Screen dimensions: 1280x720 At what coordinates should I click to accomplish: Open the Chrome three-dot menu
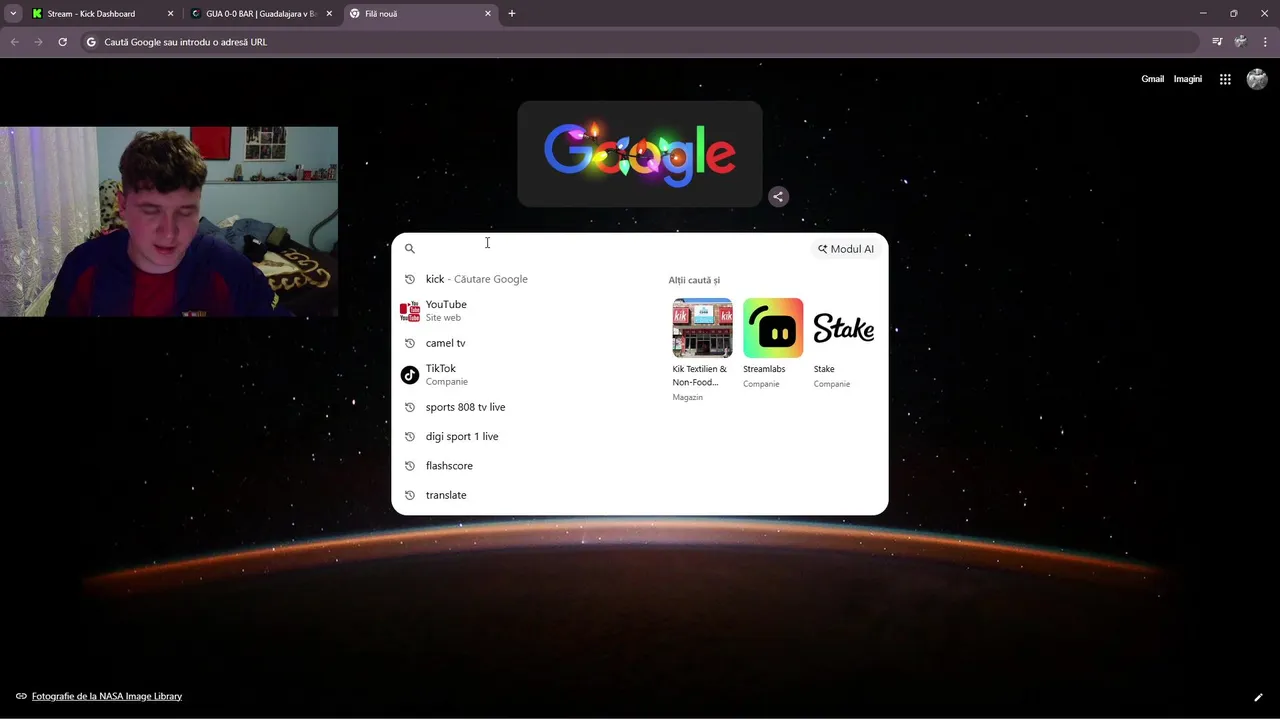(x=1265, y=42)
